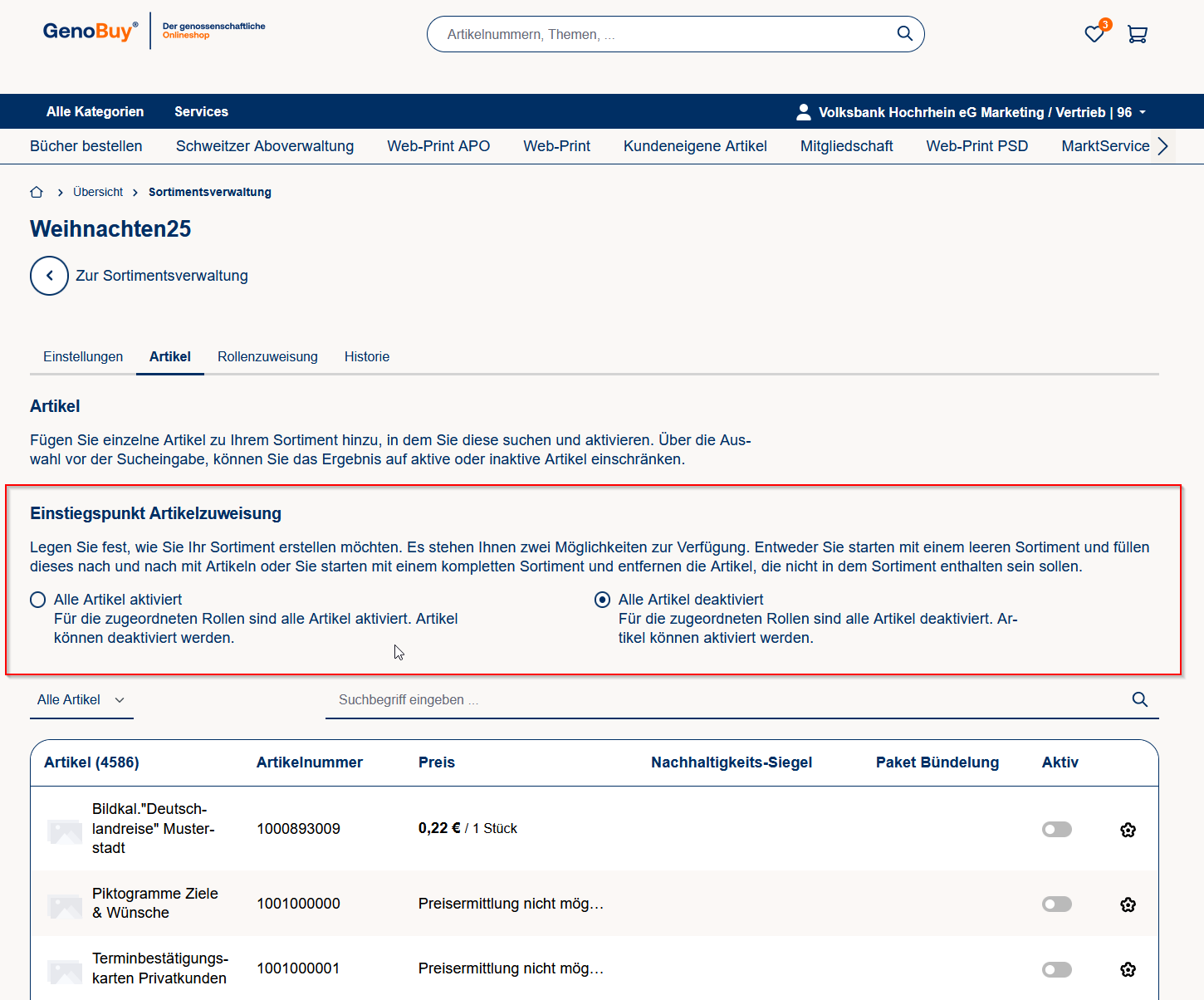The height and width of the screenshot is (1000, 1204).
Task: Run article search with the magnifier icon
Action: coord(1139,699)
